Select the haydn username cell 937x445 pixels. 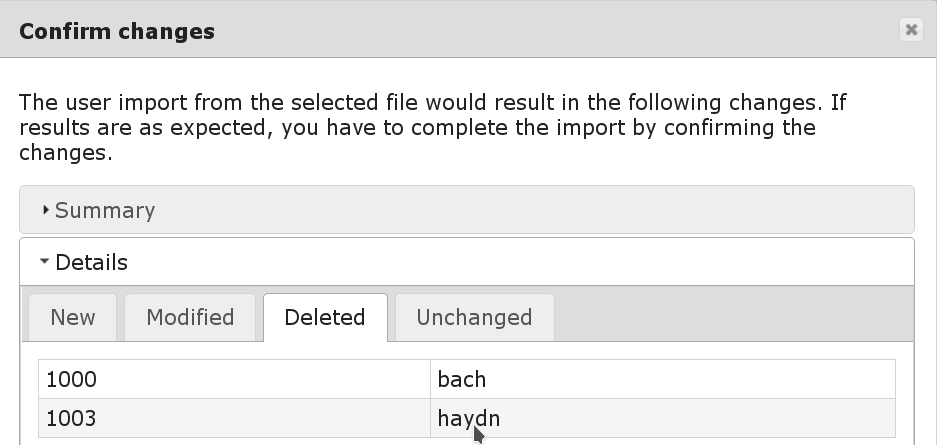coord(663,418)
